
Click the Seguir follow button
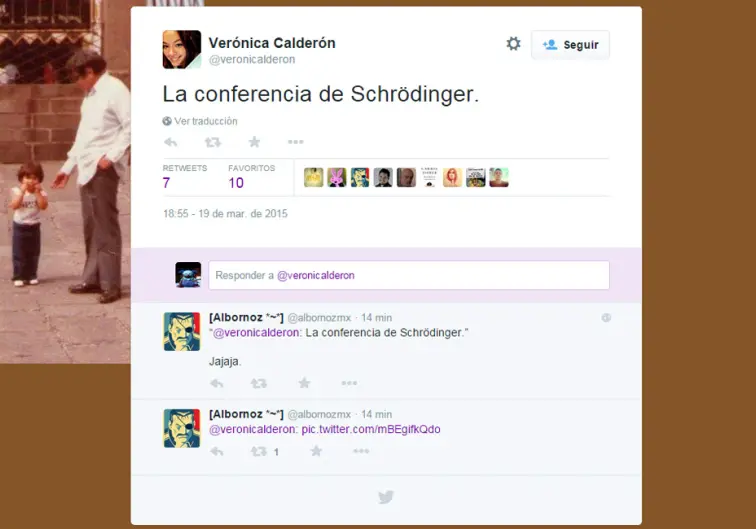pyautogui.click(x=570, y=45)
